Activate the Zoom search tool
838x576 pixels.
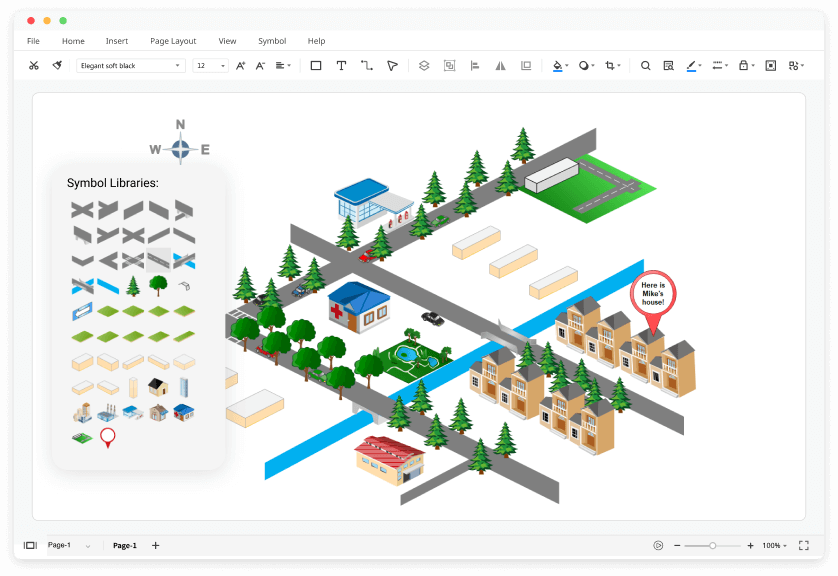645,65
